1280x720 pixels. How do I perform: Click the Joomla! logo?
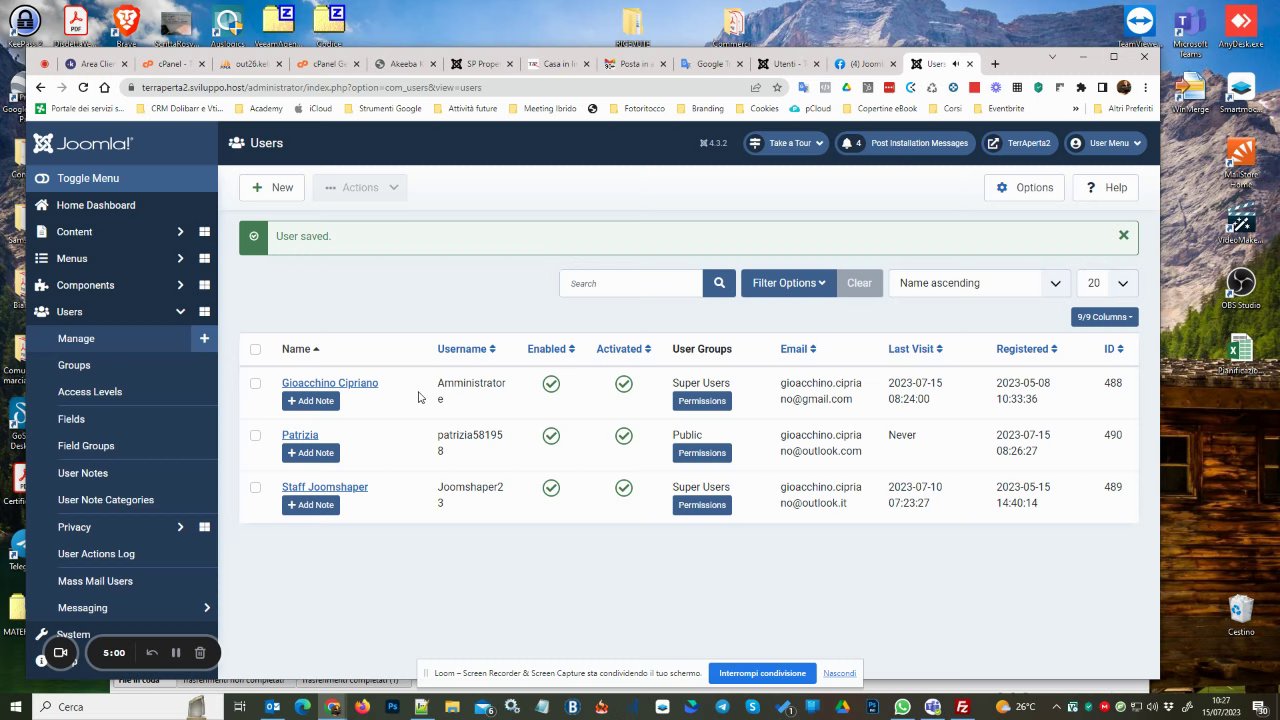pyautogui.click(x=82, y=143)
